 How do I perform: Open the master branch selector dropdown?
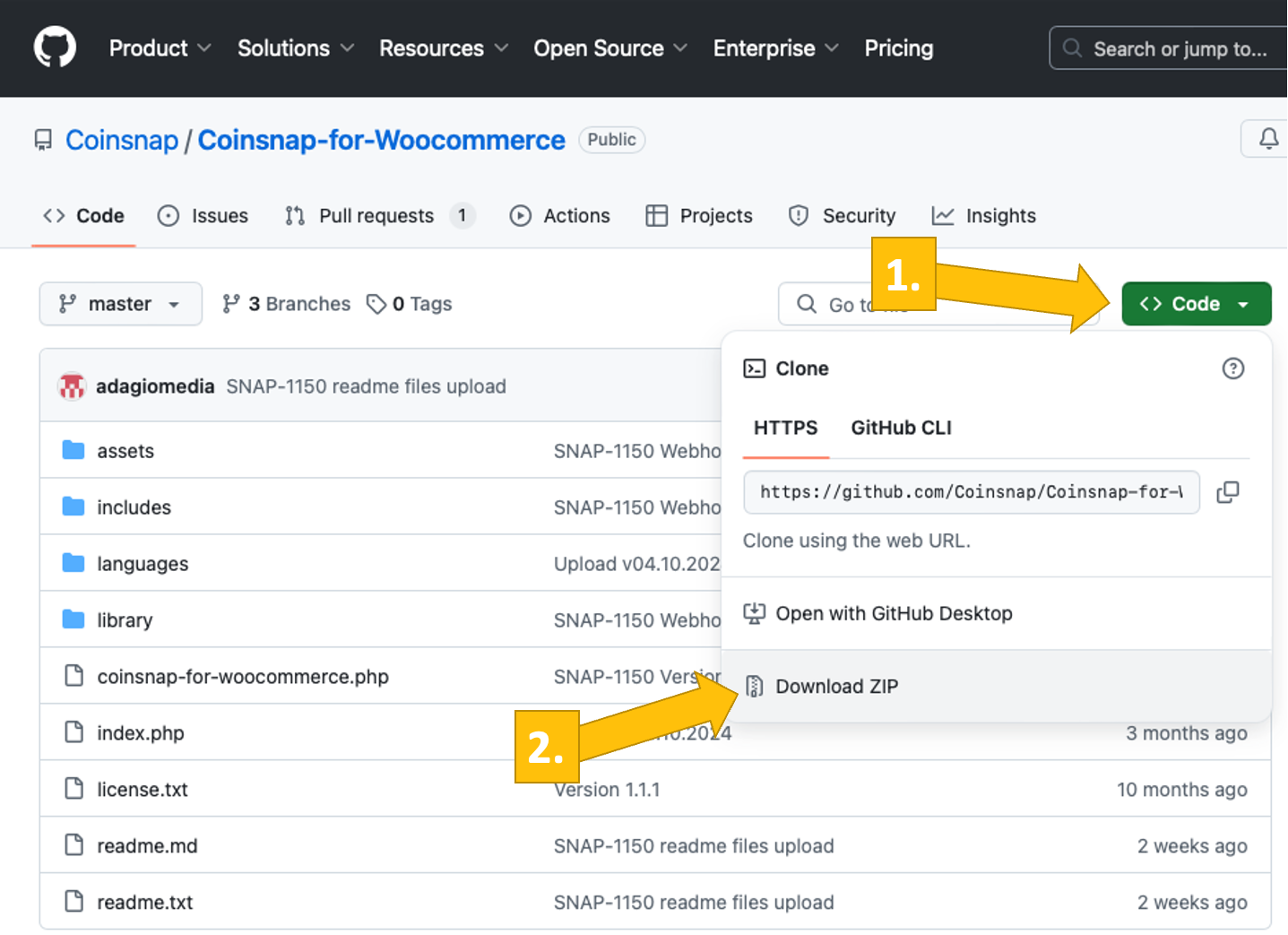(x=120, y=304)
